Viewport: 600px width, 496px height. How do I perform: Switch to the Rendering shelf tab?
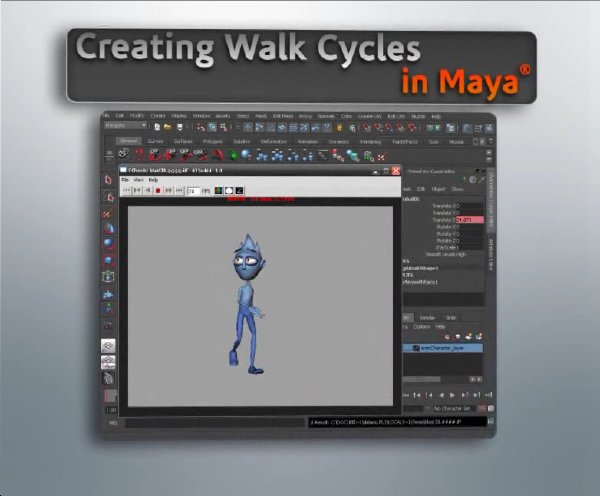point(370,142)
